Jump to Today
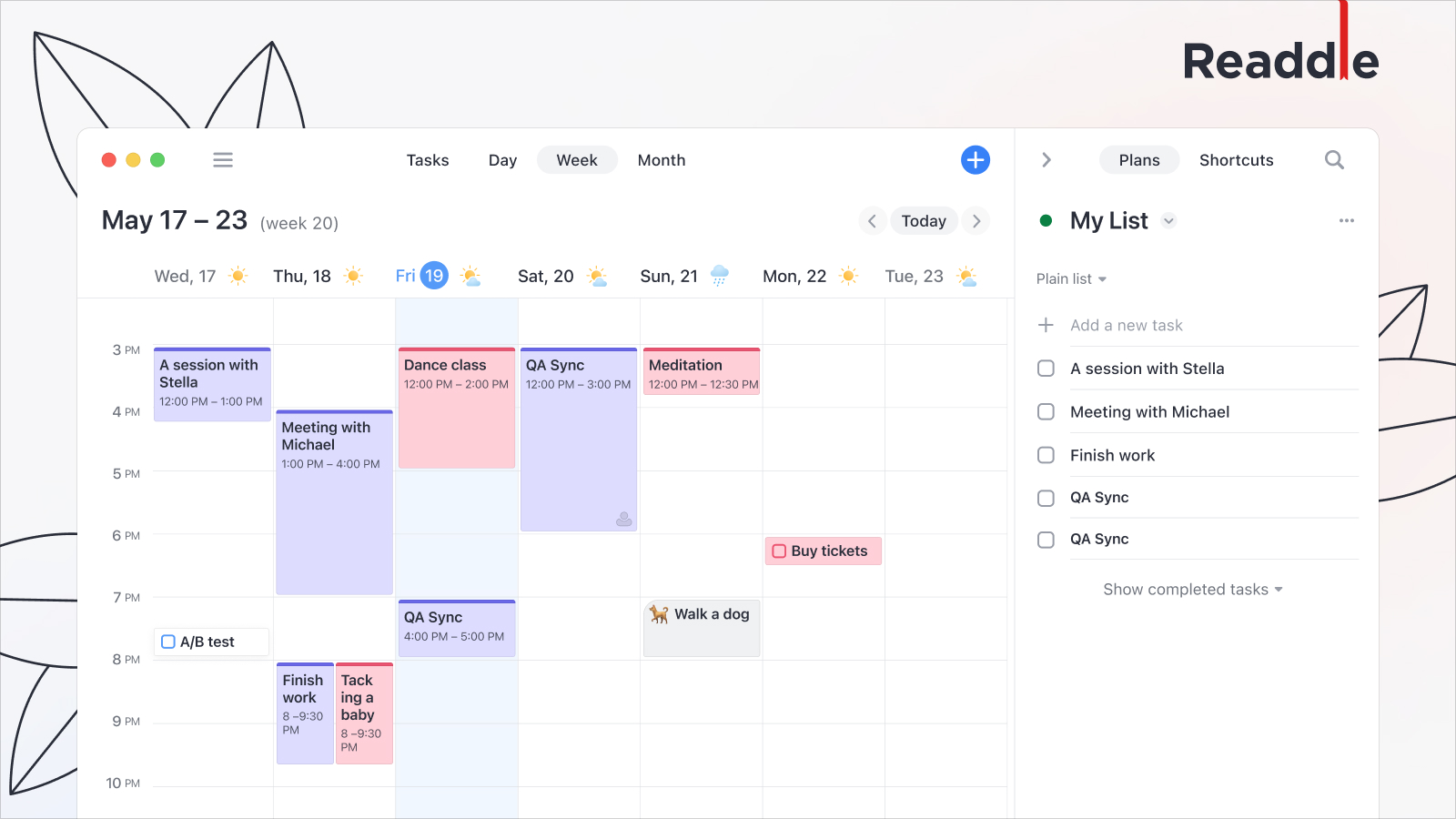Image resolution: width=1456 pixels, height=819 pixels. [924, 220]
